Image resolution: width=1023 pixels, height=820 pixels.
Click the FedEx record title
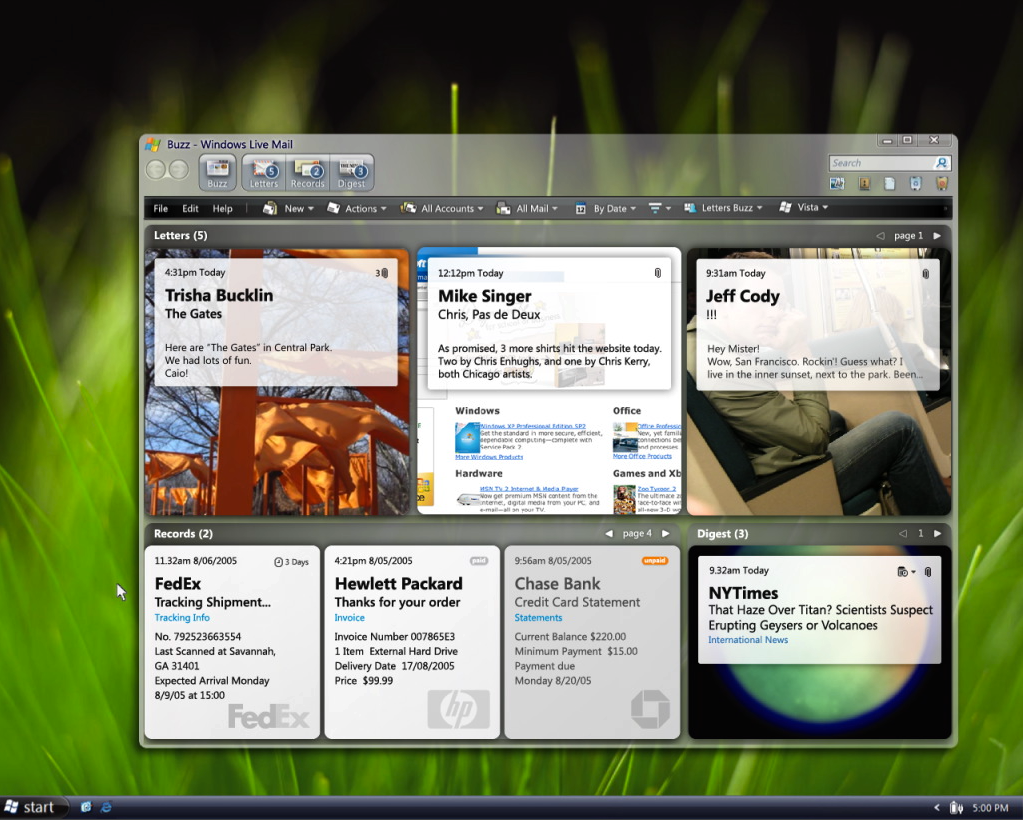(177, 584)
